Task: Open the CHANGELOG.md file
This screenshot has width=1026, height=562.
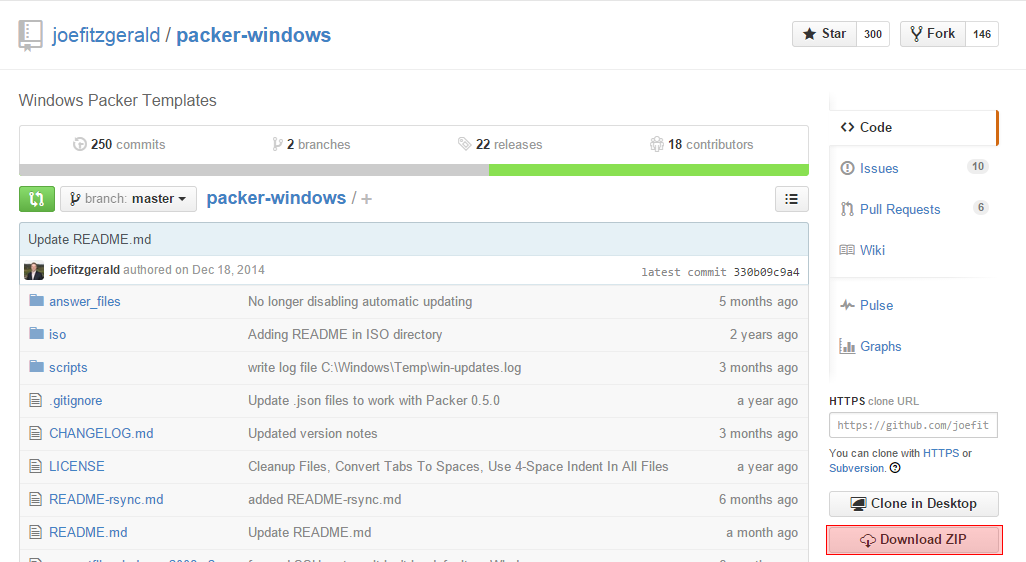Action: pos(101,433)
